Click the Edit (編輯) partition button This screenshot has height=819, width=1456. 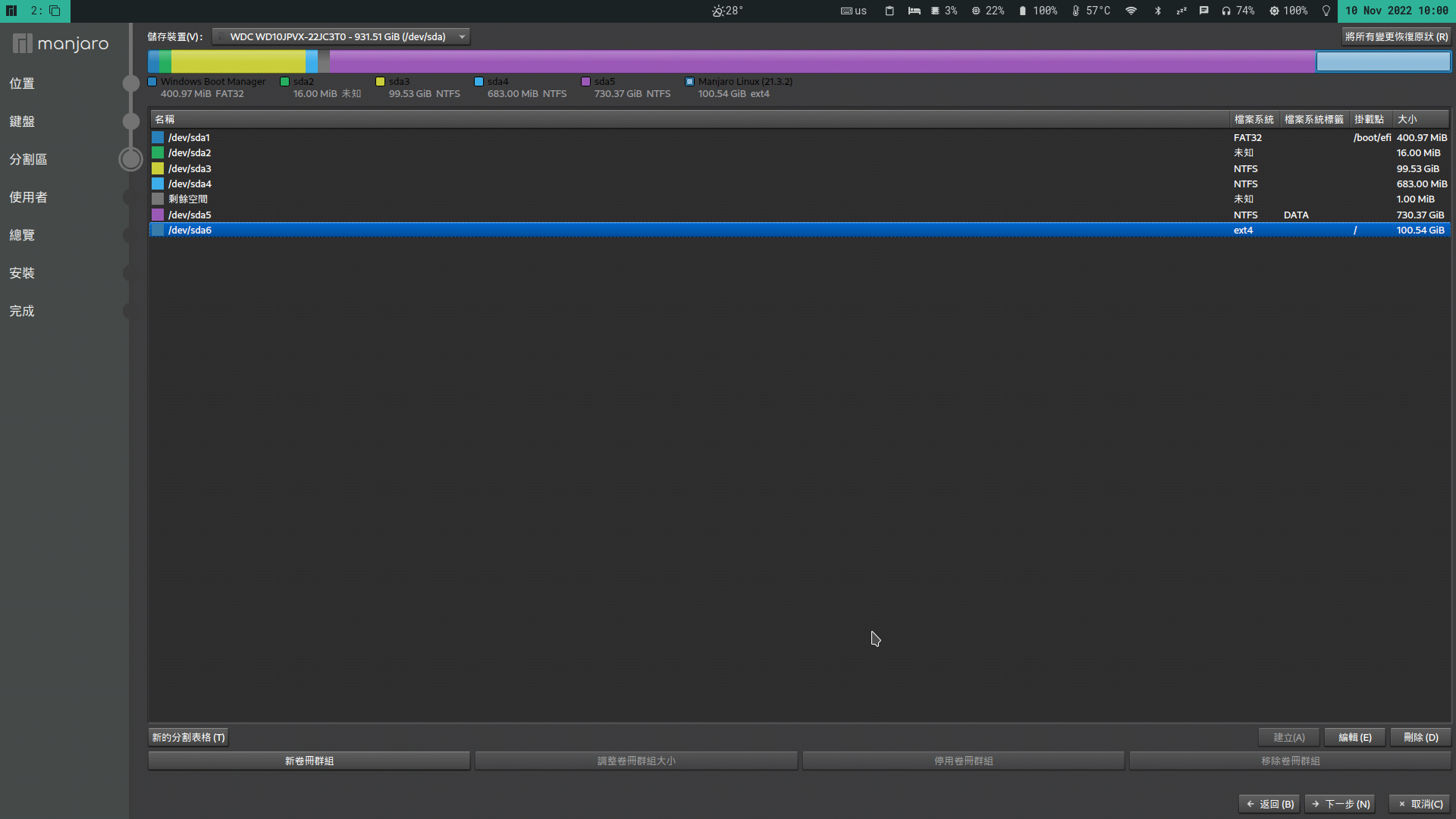[x=1354, y=737]
